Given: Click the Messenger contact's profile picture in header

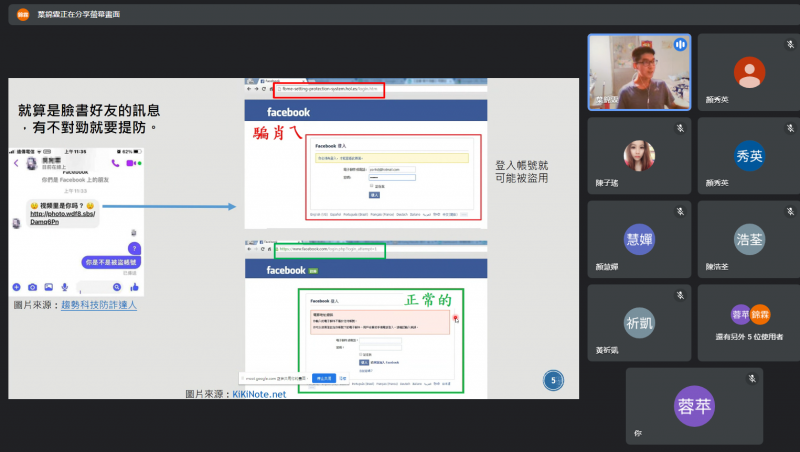Looking at the screenshot, I should coord(31,163).
